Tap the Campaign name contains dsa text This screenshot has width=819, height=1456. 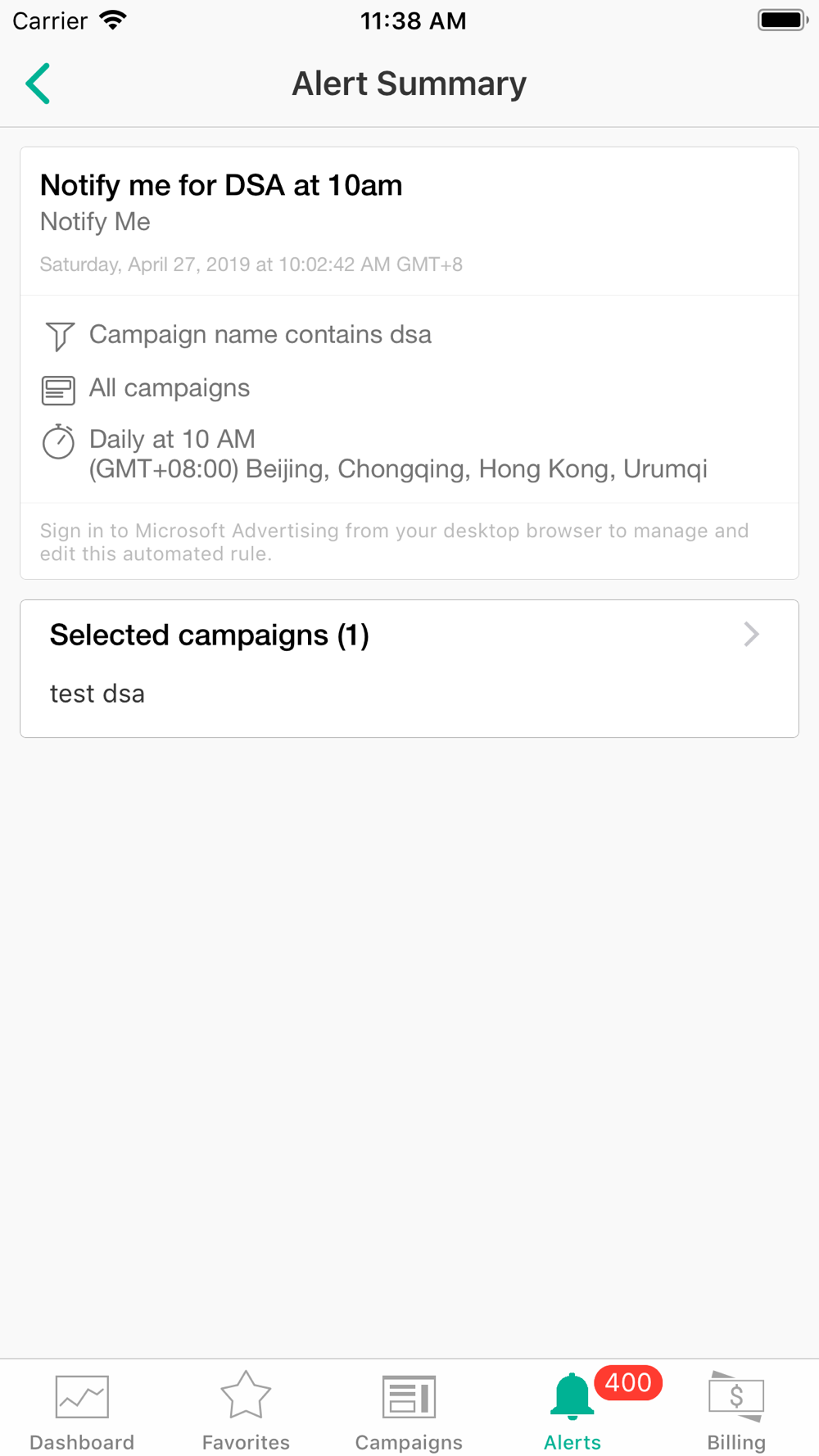[260, 334]
